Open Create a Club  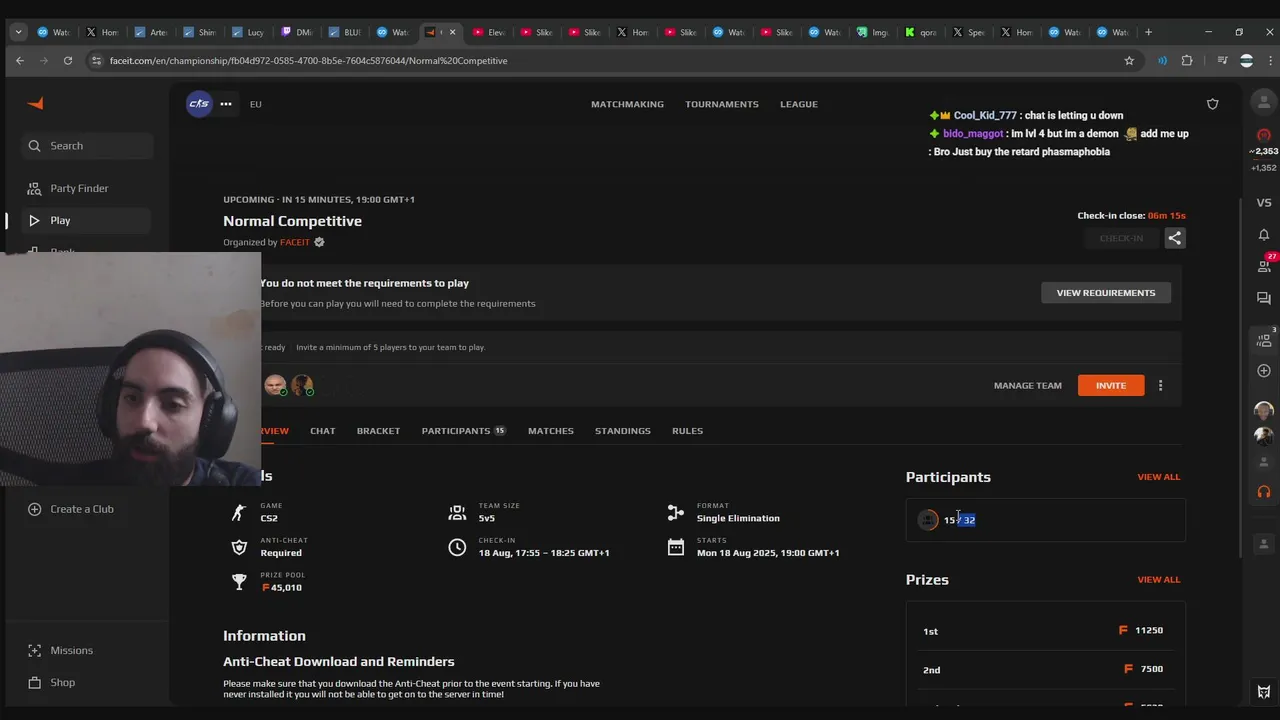click(82, 509)
